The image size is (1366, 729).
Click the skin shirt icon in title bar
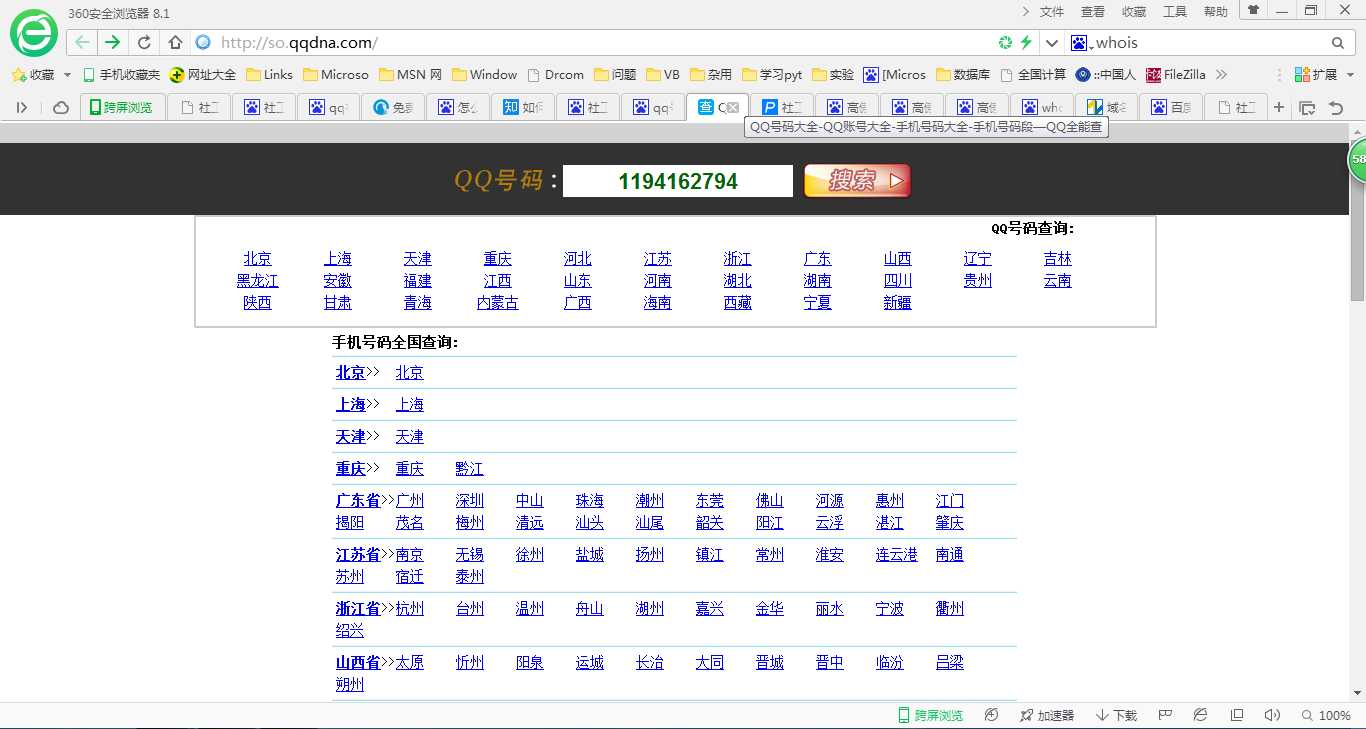click(1253, 10)
